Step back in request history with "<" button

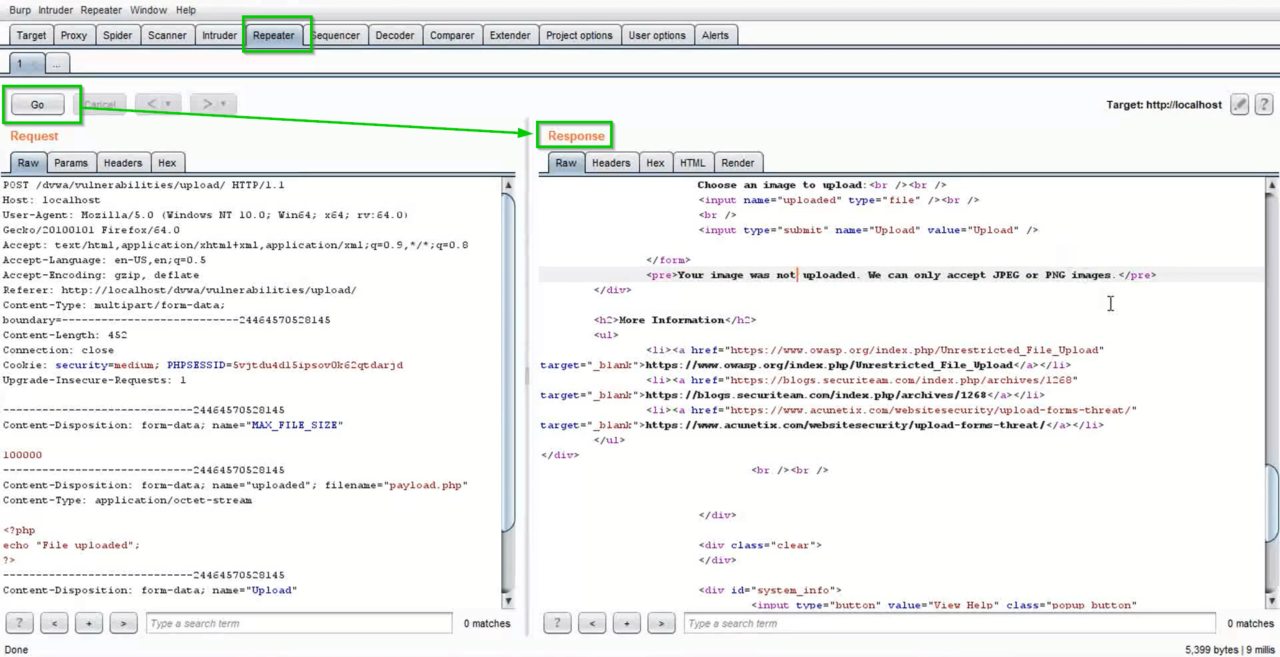pos(152,103)
